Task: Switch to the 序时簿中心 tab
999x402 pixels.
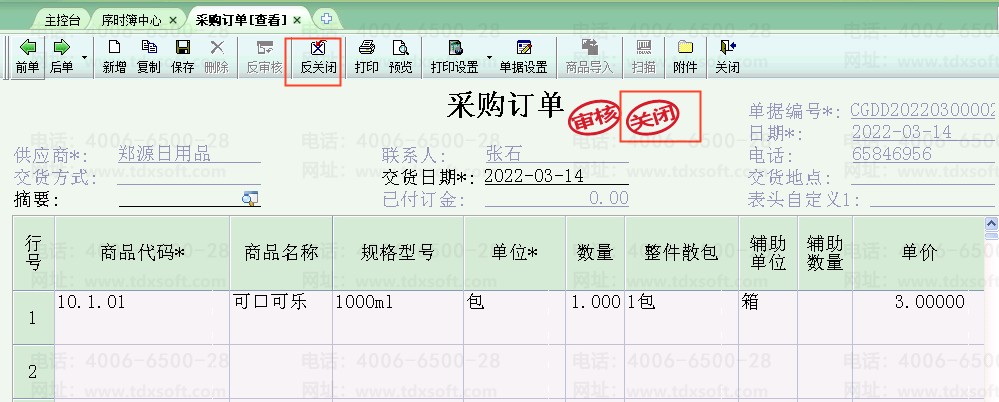Action: coord(133,20)
